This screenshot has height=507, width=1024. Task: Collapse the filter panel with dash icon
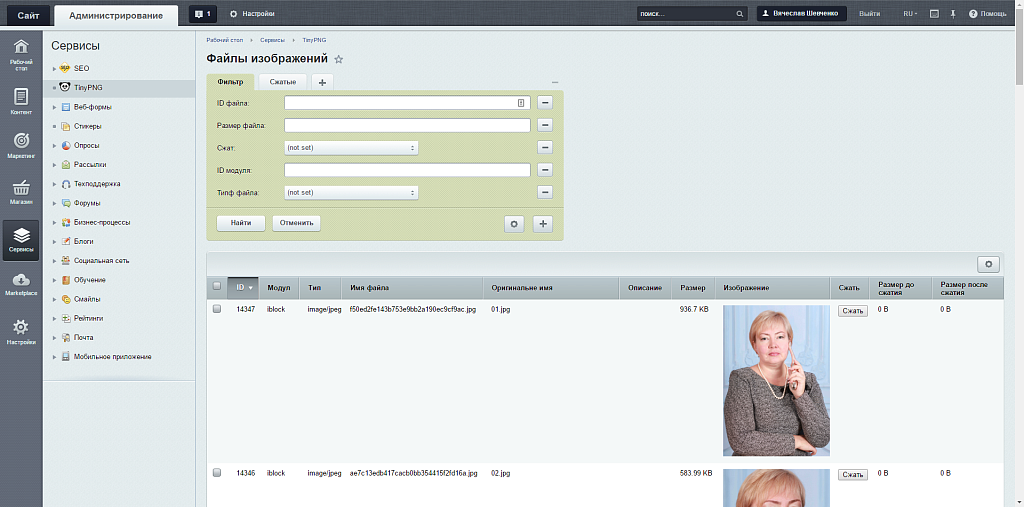(x=555, y=82)
